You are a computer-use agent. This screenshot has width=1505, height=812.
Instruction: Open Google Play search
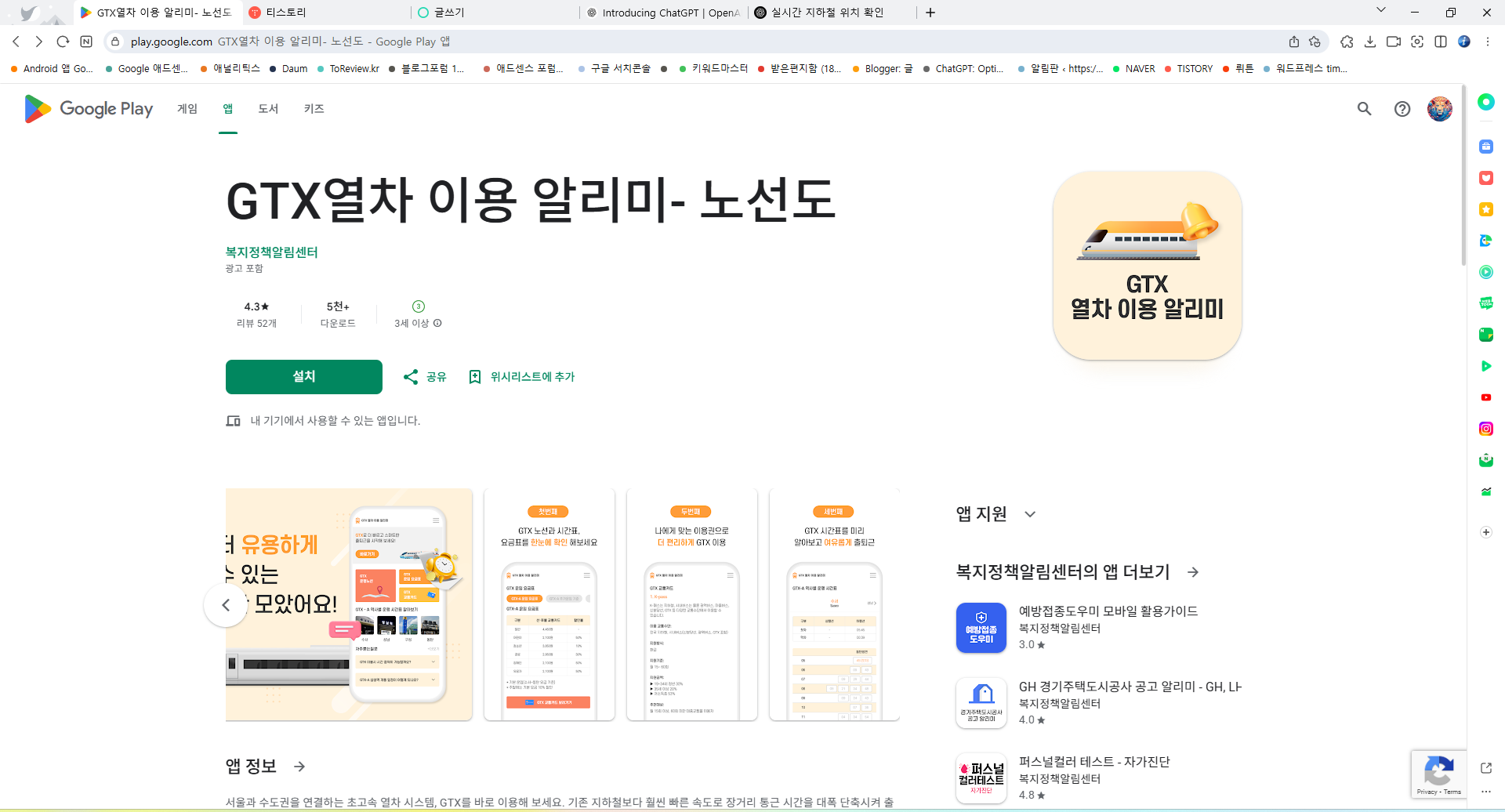(1365, 109)
